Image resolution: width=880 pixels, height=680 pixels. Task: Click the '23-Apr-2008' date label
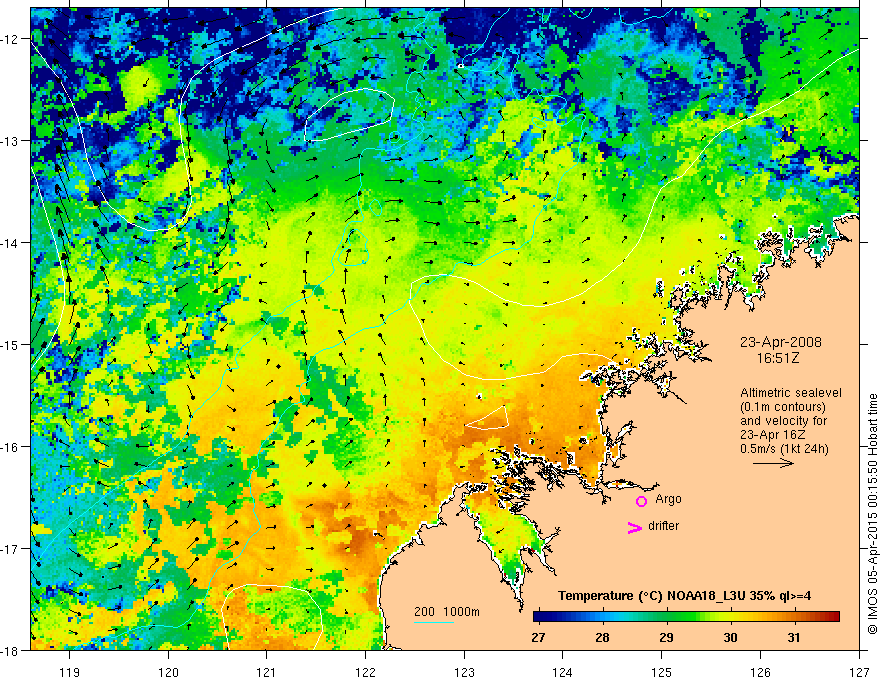[781, 342]
